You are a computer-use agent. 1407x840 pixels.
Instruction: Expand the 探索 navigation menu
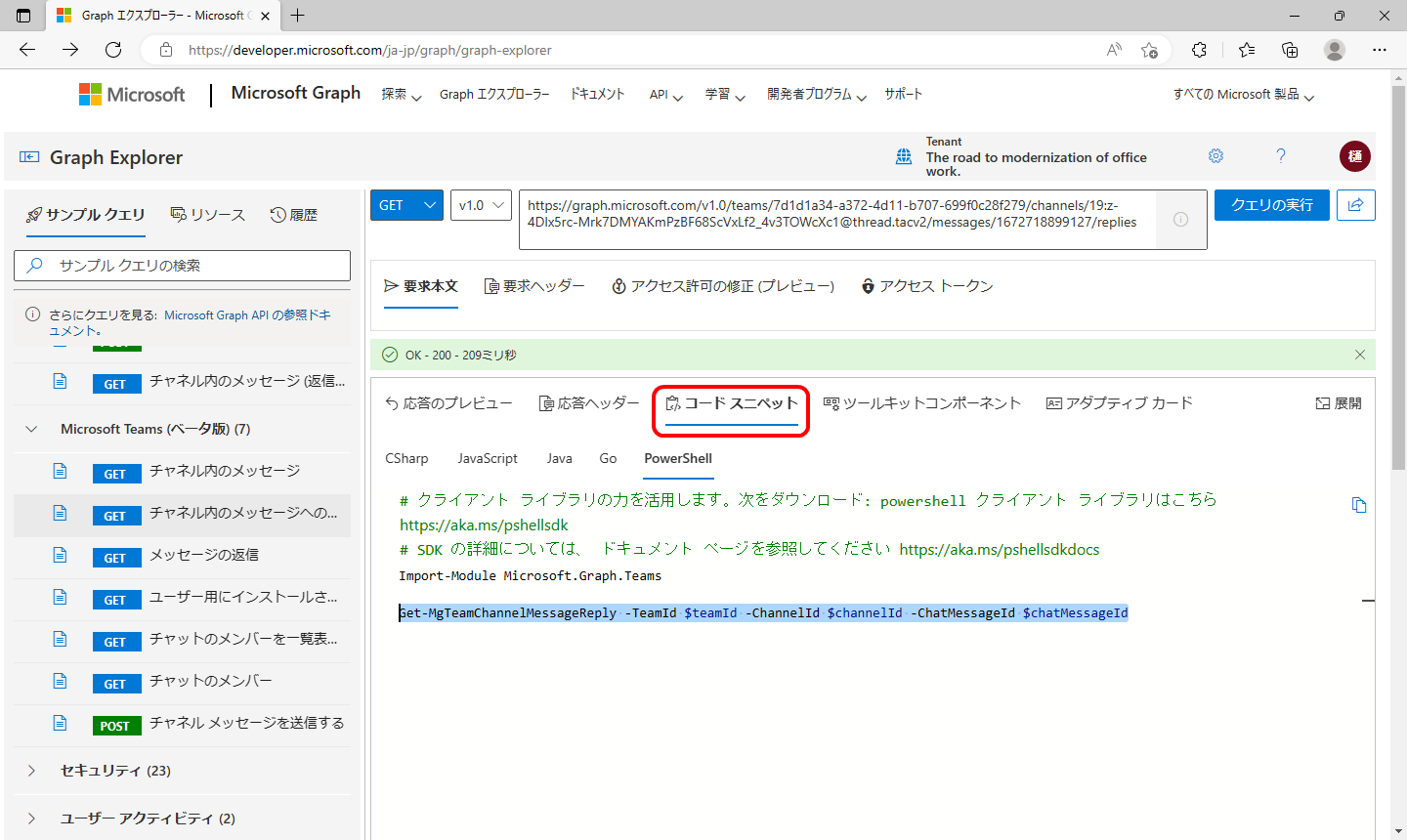click(x=402, y=95)
